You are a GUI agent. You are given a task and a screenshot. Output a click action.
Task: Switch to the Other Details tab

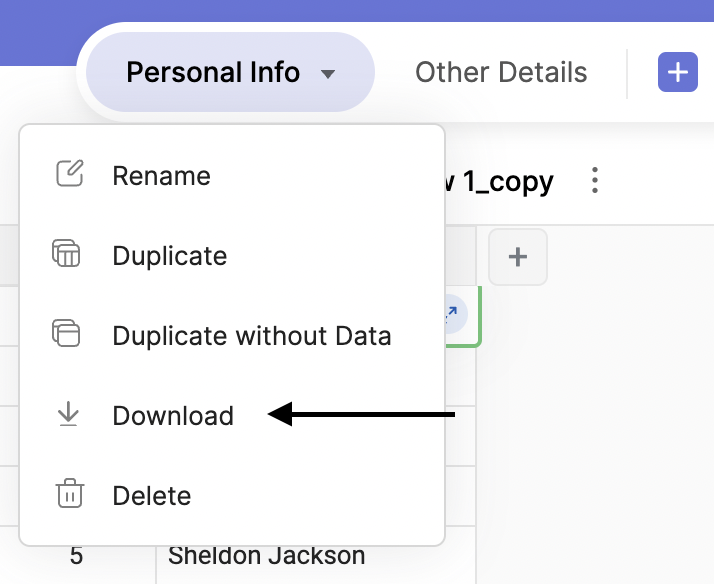[x=501, y=73]
